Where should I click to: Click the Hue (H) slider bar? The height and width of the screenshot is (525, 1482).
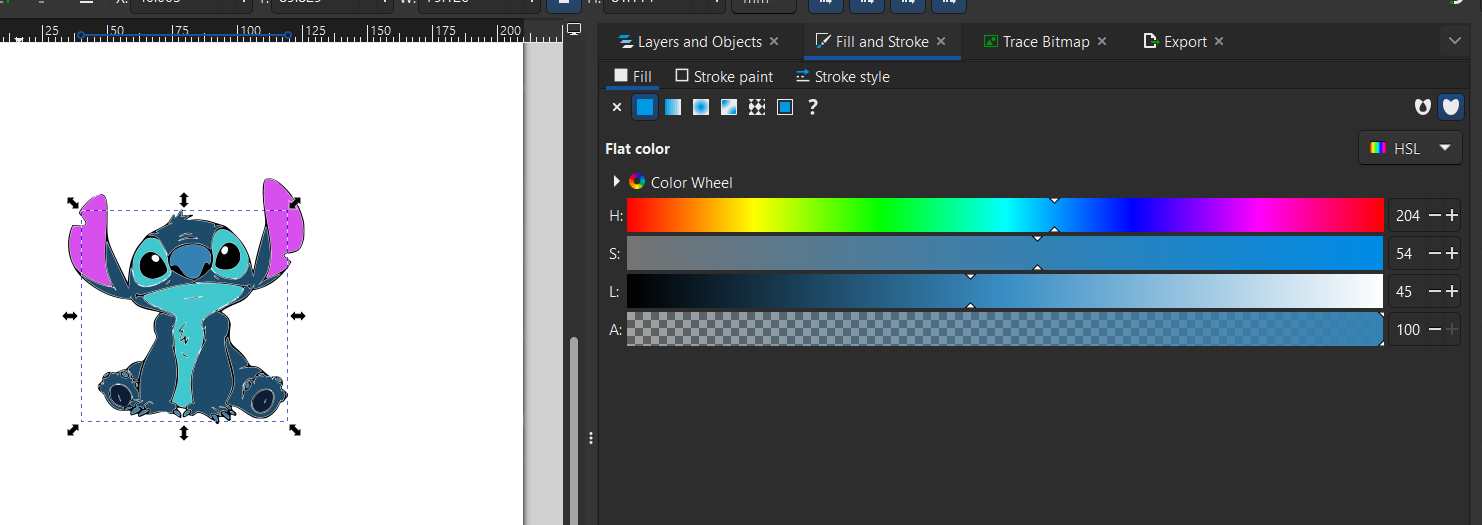click(1005, 215)
